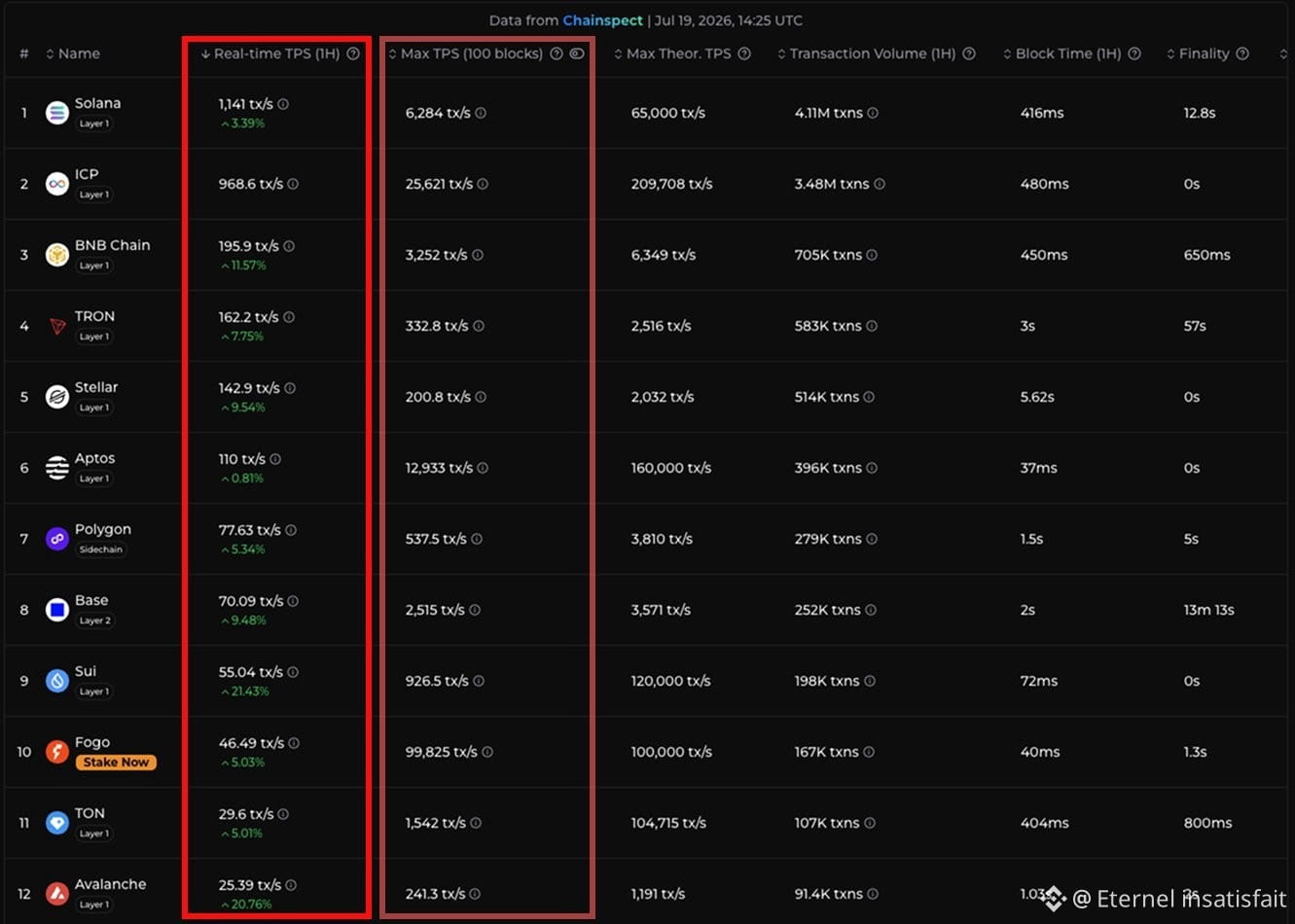Click the Sidechain badge under Polygon
The image size is (1295, 924).
(101, 550)
